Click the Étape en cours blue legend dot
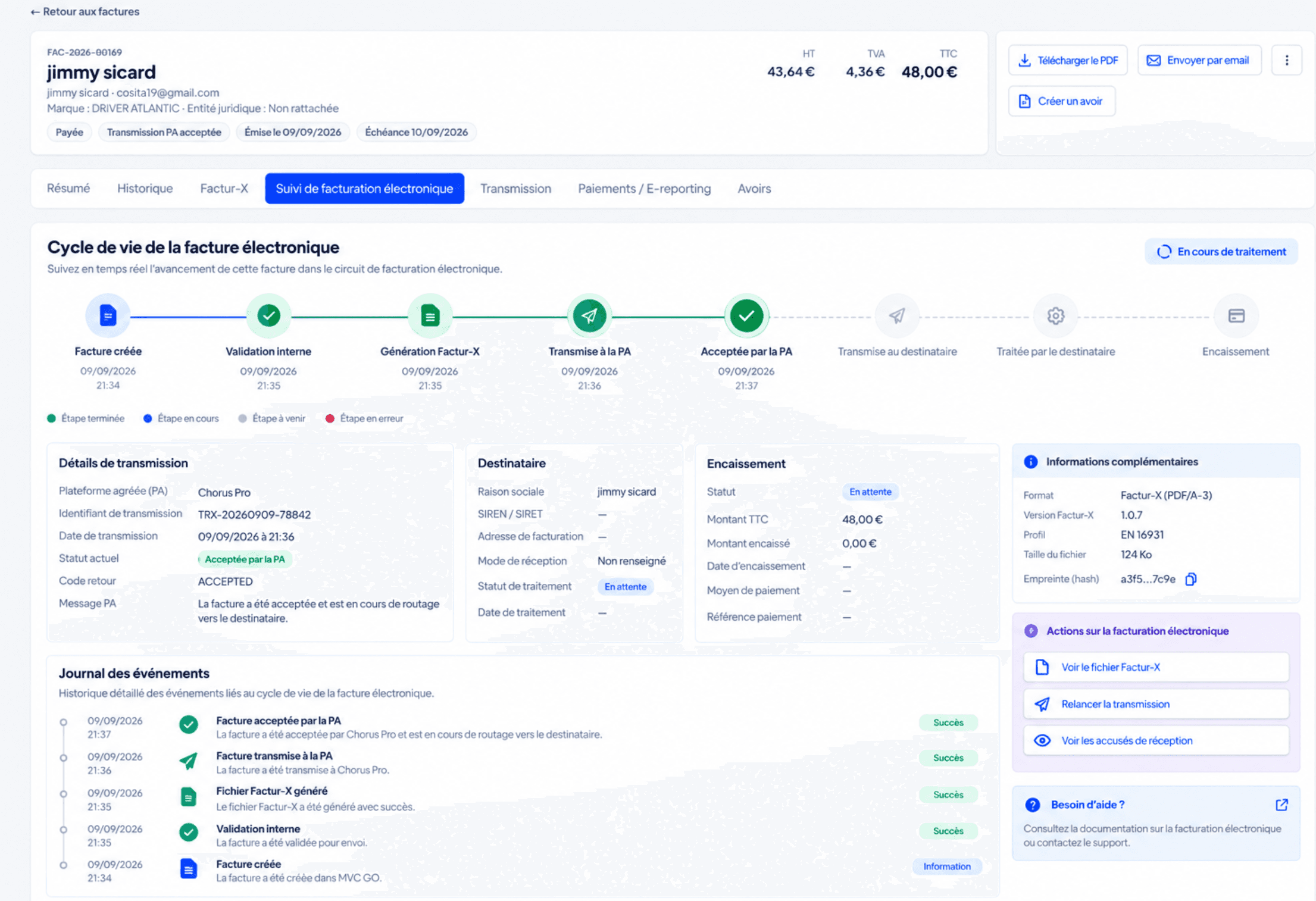1316x901 pixels. [x=148, y=418]
